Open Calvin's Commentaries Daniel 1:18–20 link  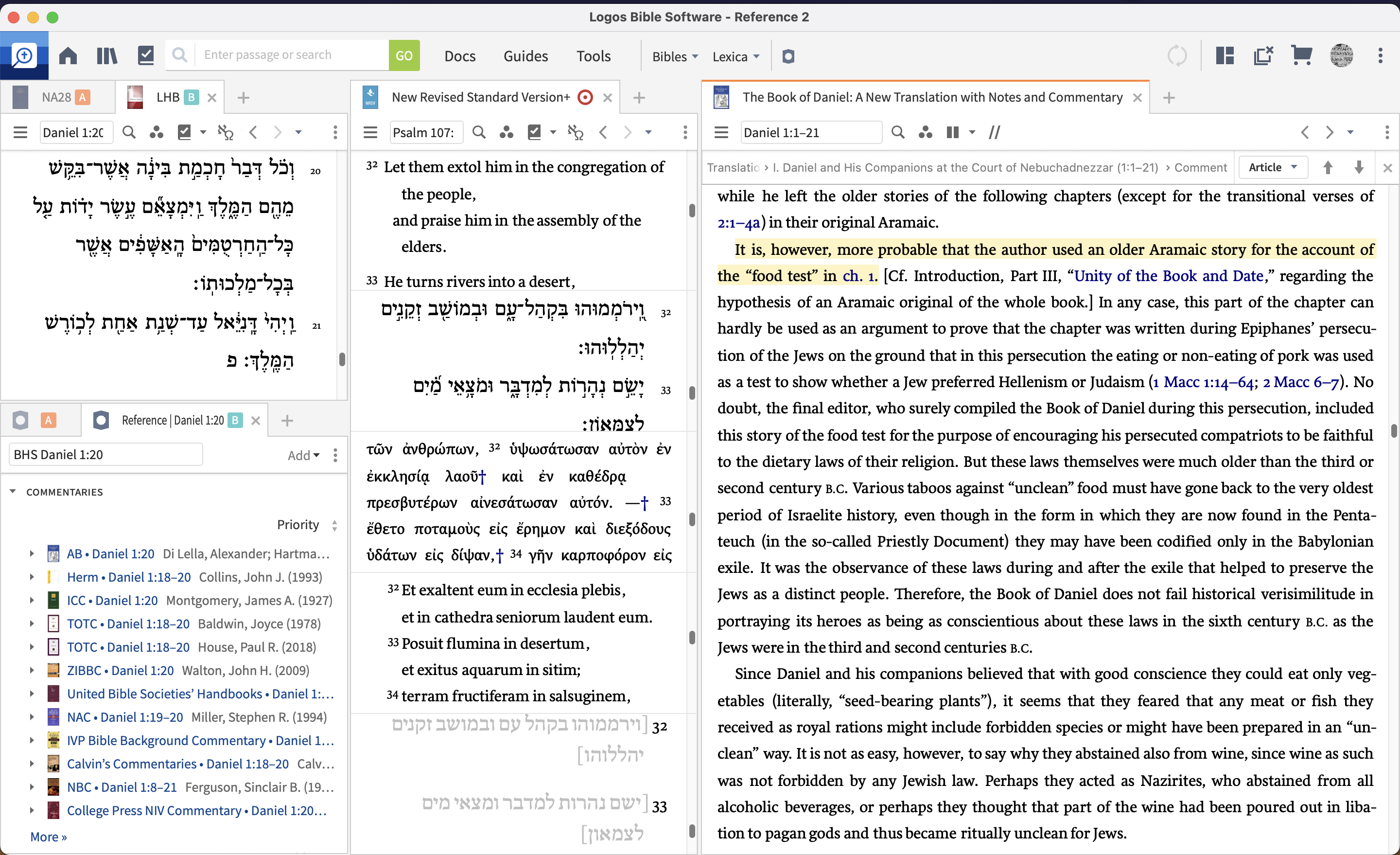point(178,763)
